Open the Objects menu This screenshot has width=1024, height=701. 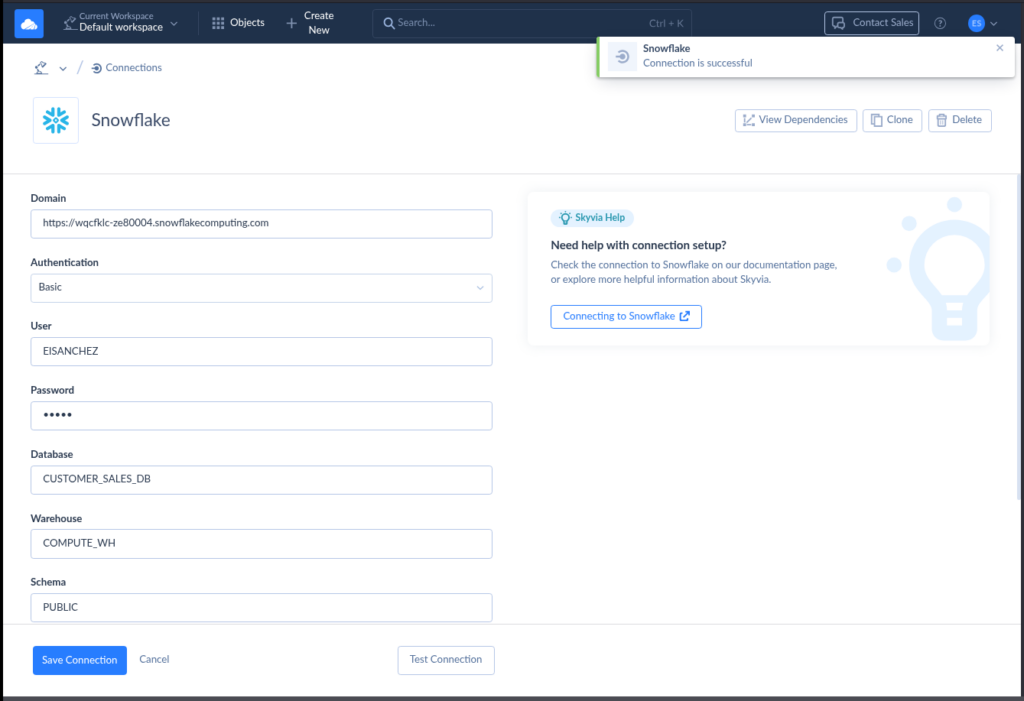[x=238, y=22]
